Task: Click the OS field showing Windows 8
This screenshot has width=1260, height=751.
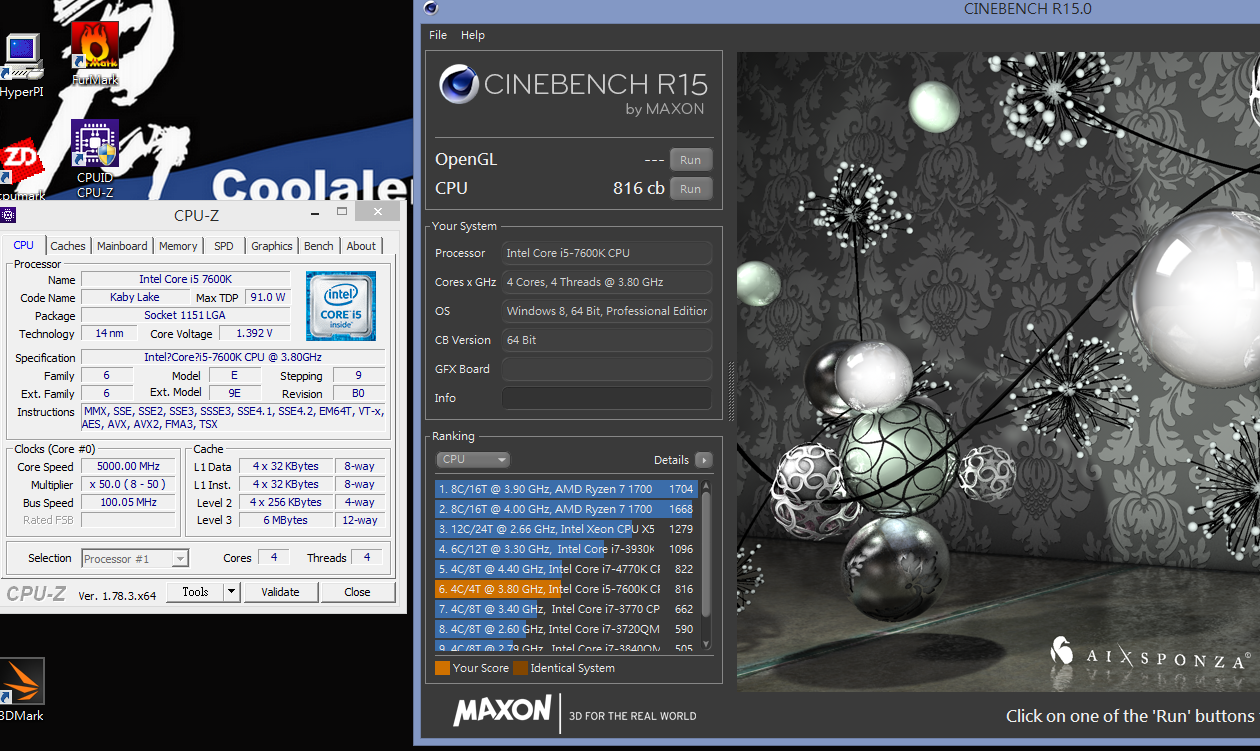Action: pos(607,311)
